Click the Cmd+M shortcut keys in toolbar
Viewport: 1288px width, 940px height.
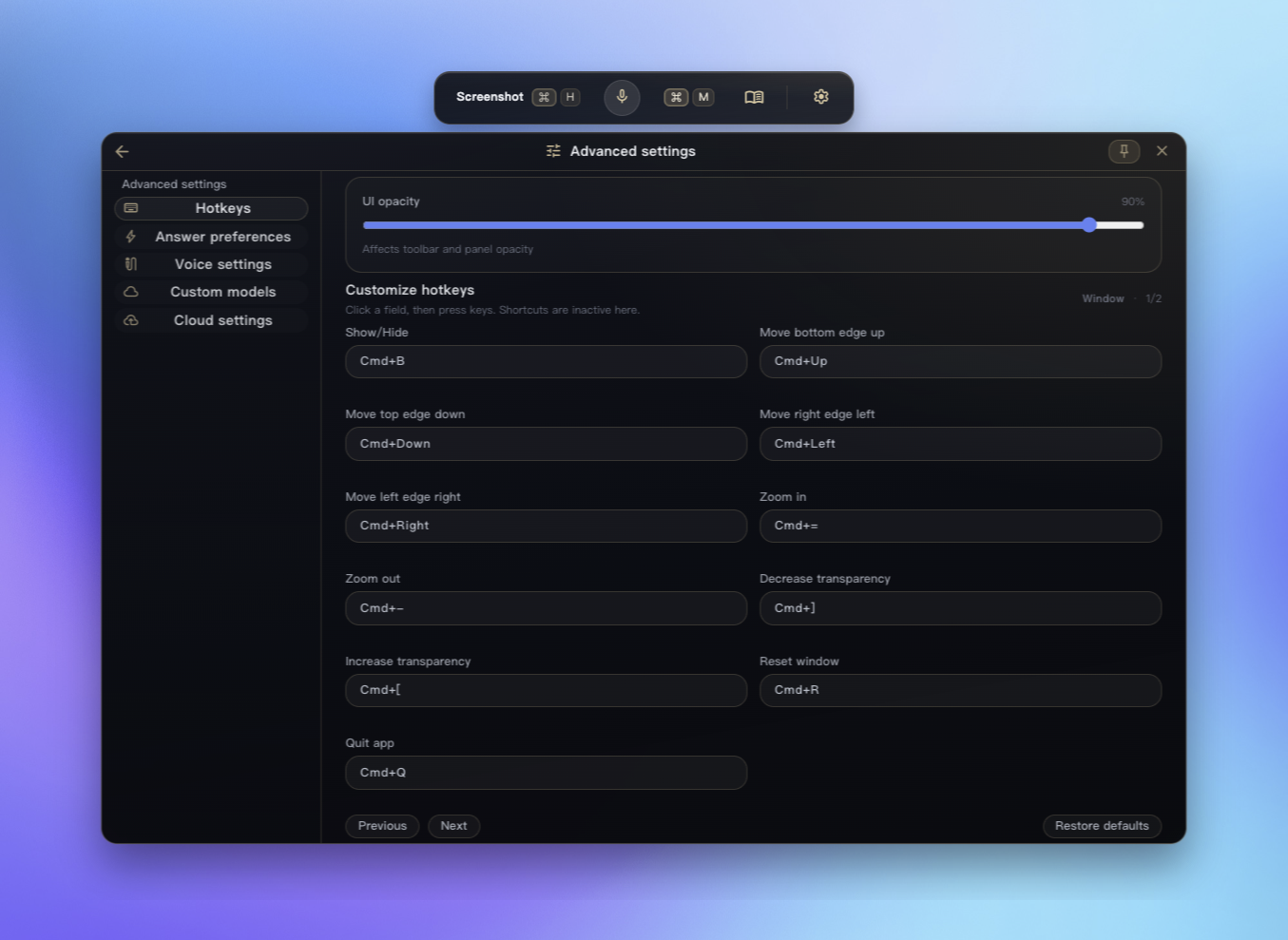689,97
